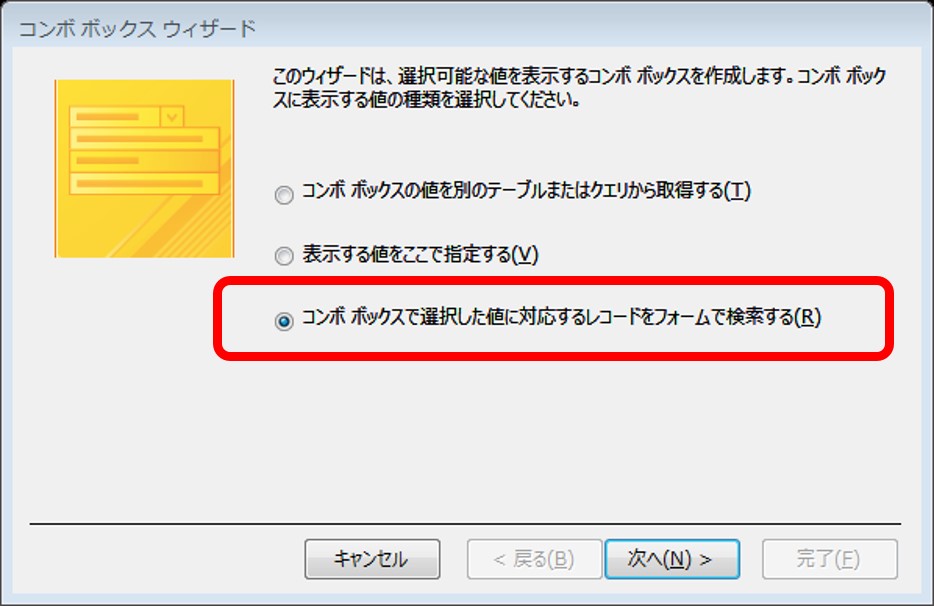Click the second list row in the illustration

145,139
